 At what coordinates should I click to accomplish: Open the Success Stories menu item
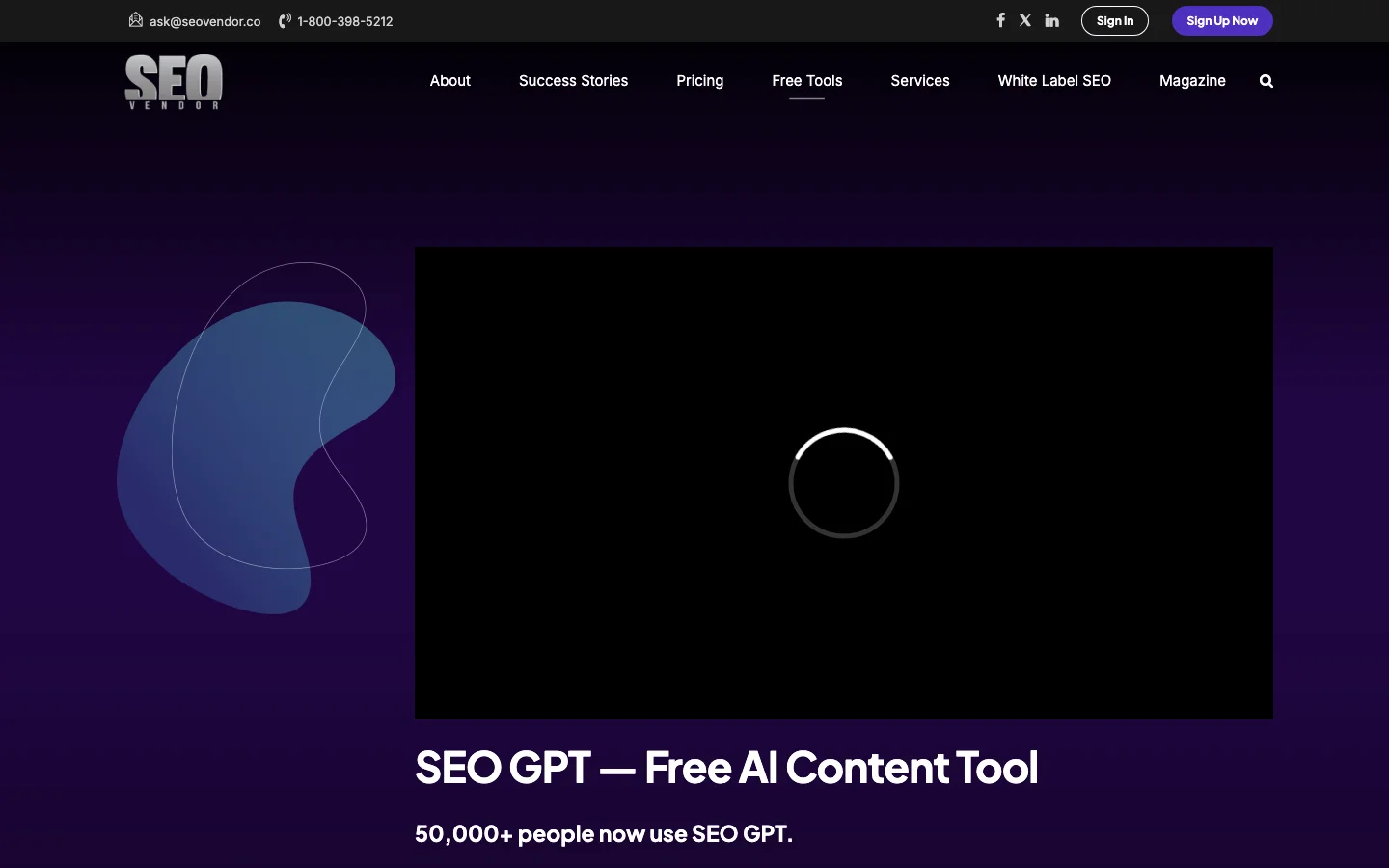(x=573, y=81)
